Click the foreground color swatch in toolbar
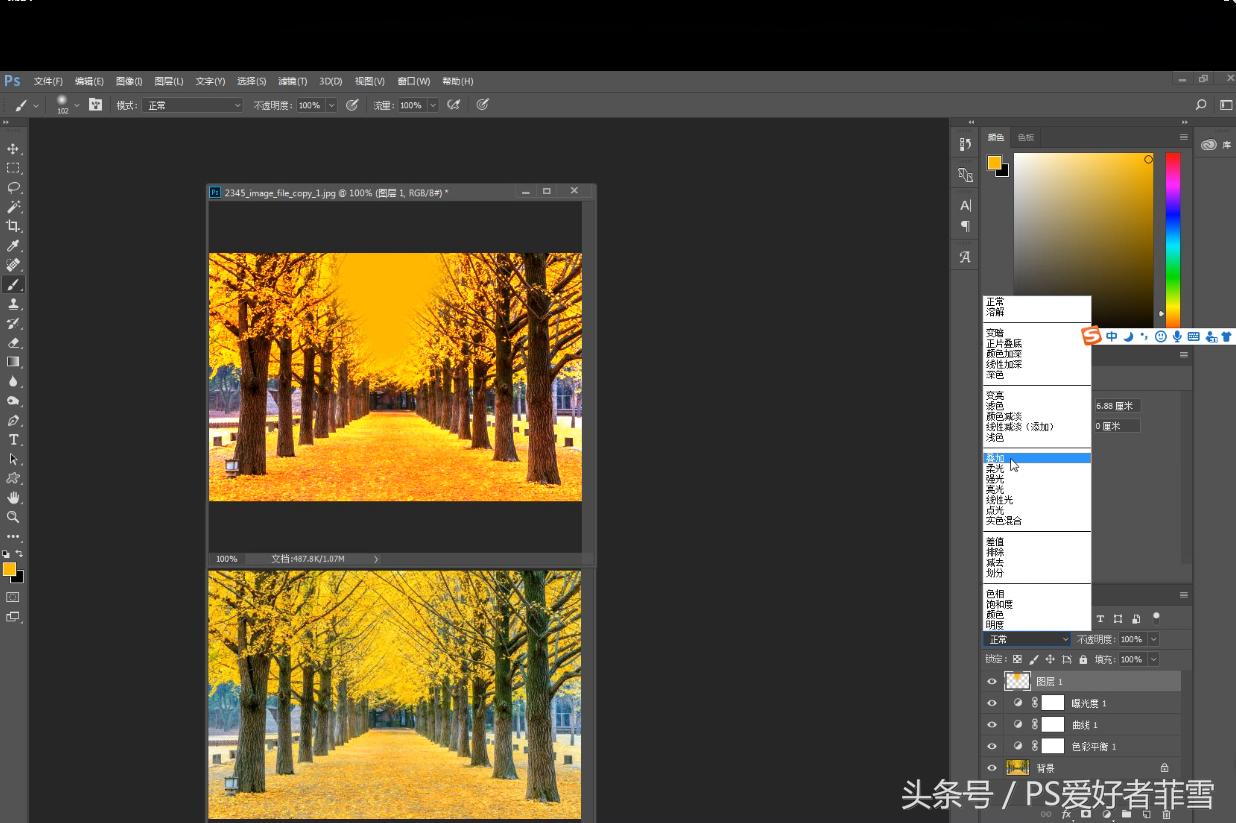This screenshot has width=1236, height=823. point(9,569)
